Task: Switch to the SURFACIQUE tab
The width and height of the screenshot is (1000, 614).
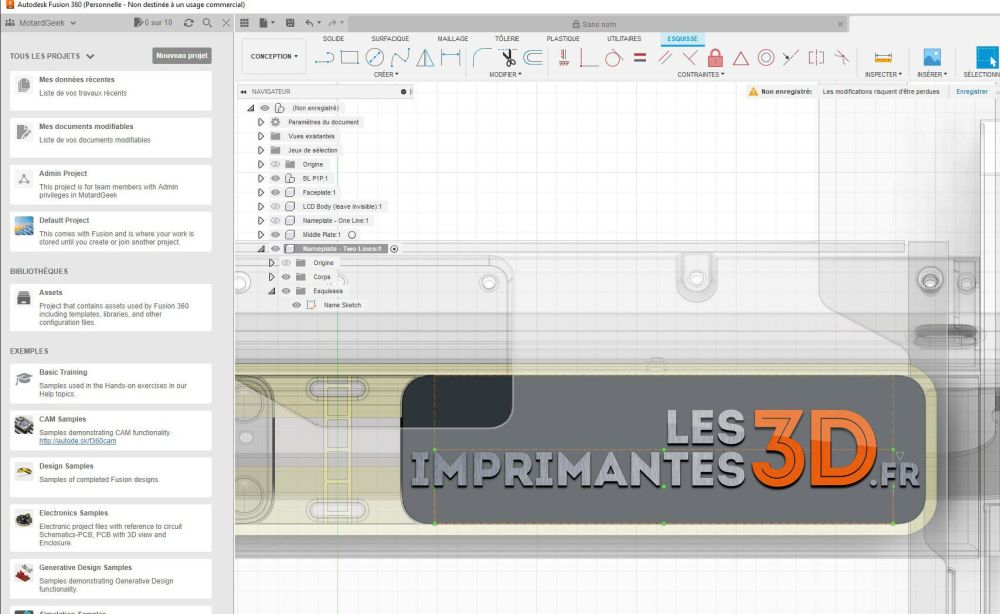Action: [x=390, y=39]
